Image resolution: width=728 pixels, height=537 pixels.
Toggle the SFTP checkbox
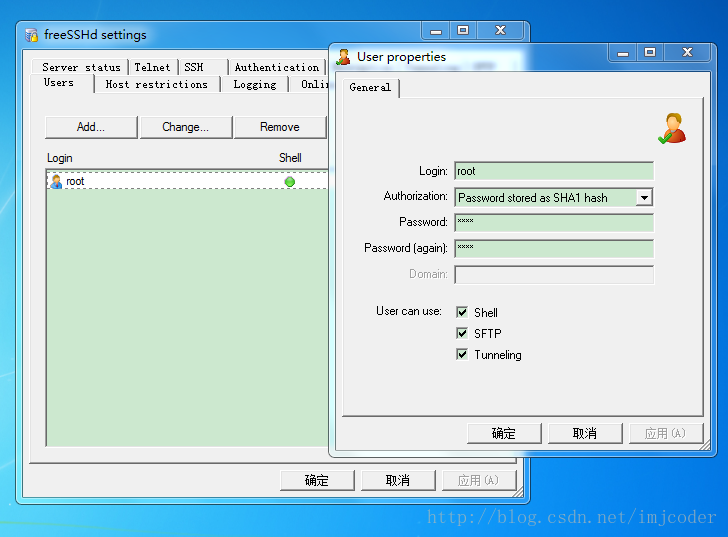[x=462, y=333]
